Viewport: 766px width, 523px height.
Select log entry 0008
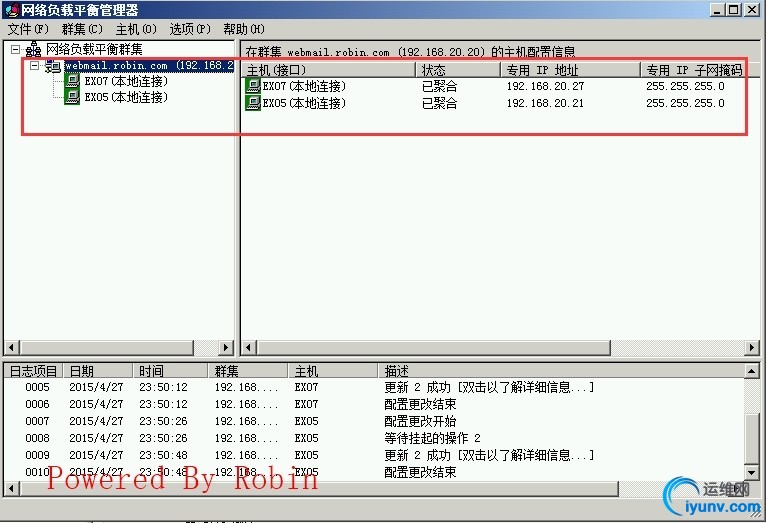pyautogui.click(x=374, y=438)
